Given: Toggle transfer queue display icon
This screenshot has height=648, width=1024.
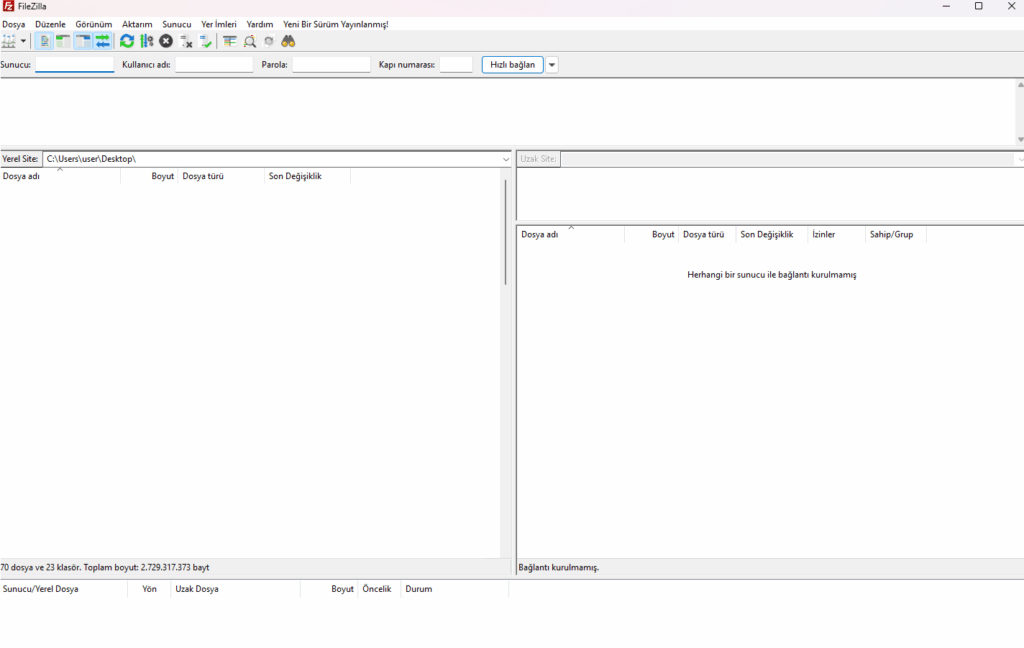Looking at the screenshot, I should tap(103, 42).
